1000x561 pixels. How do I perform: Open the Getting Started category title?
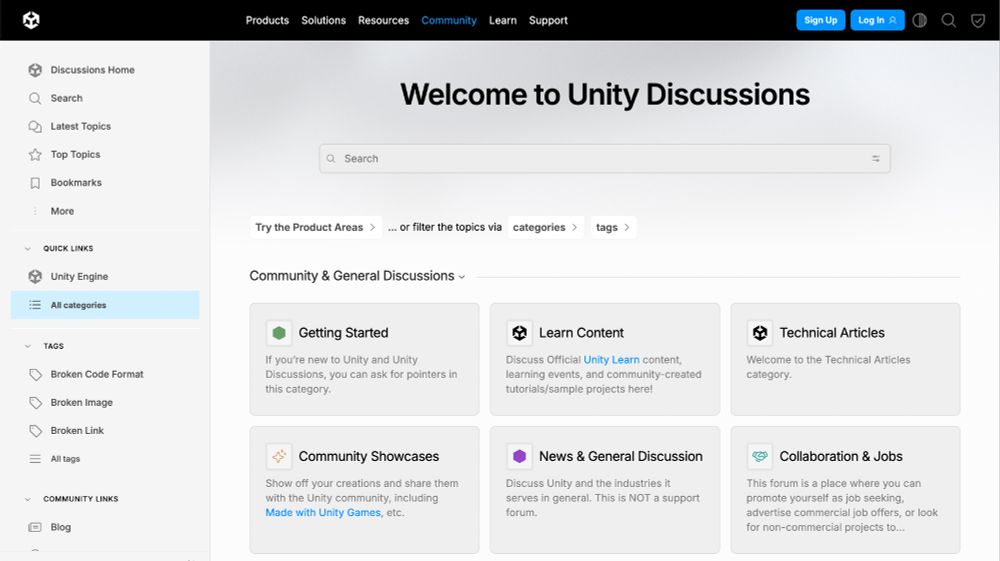[x=343, y=333]
